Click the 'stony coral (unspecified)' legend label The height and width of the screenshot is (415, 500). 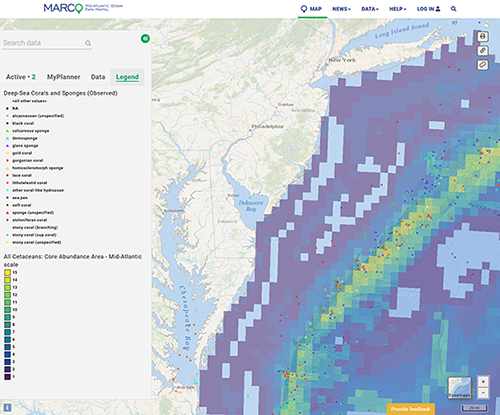37,242
